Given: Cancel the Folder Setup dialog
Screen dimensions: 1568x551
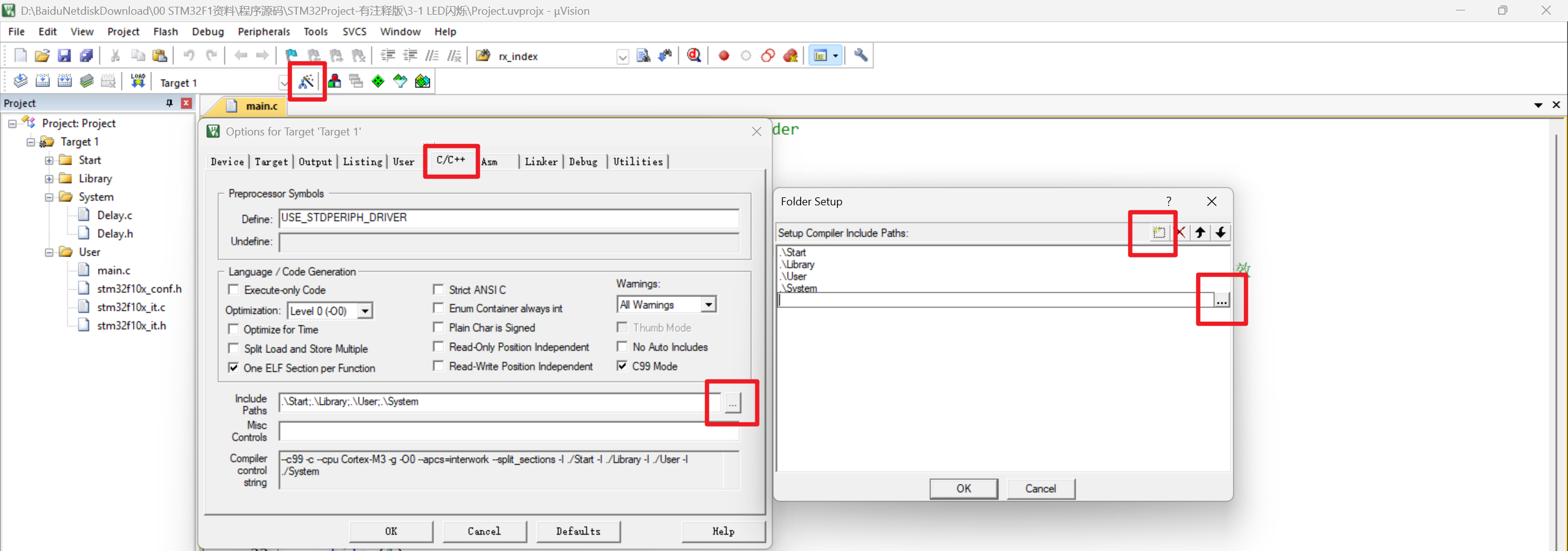Looking at the screenshot, I should coord(1041,488).
